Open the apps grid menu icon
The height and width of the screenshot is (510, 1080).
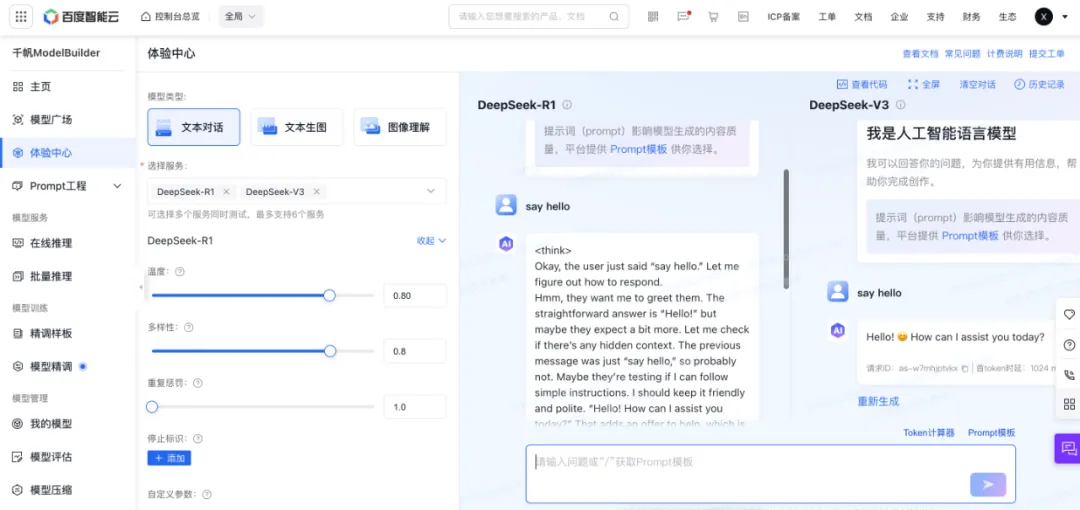click(21, 17)
